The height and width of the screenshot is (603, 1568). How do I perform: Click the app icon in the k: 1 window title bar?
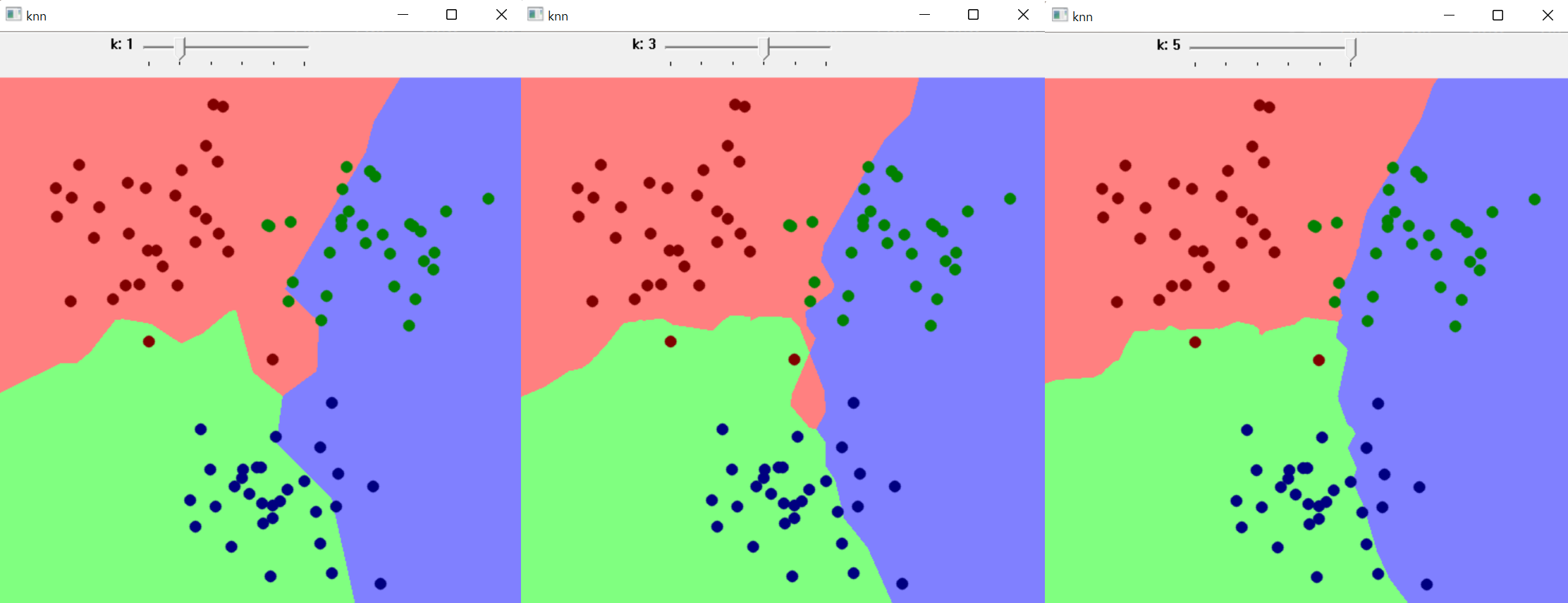[13, 15]
